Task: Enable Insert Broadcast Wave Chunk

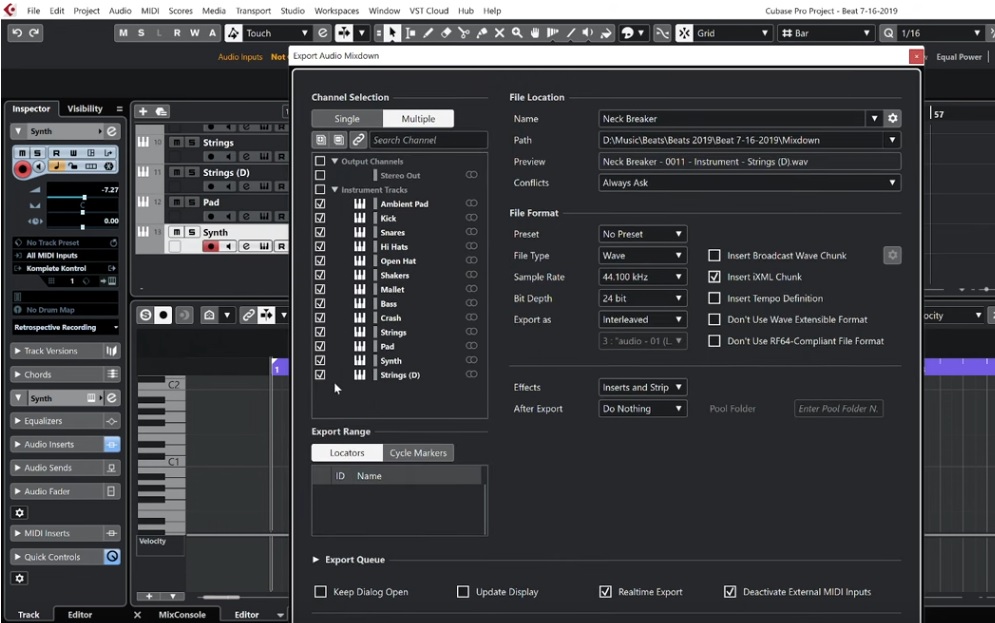Action: click(x=714, y=256)
